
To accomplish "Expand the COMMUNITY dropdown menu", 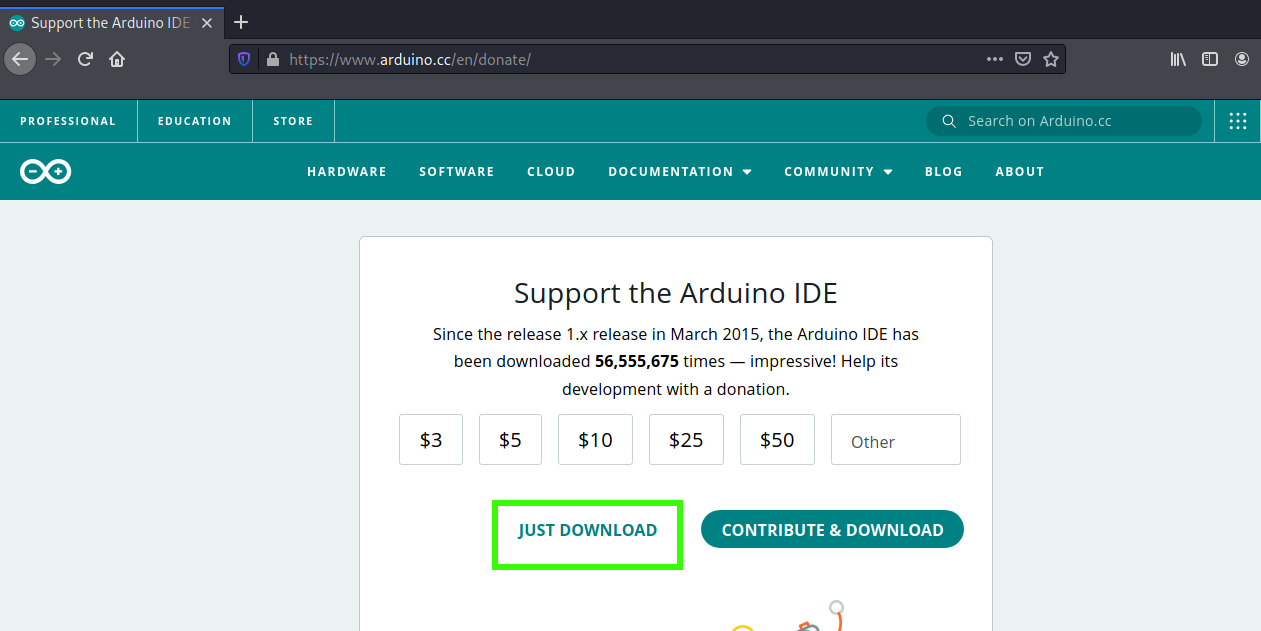I will point(838,172).
